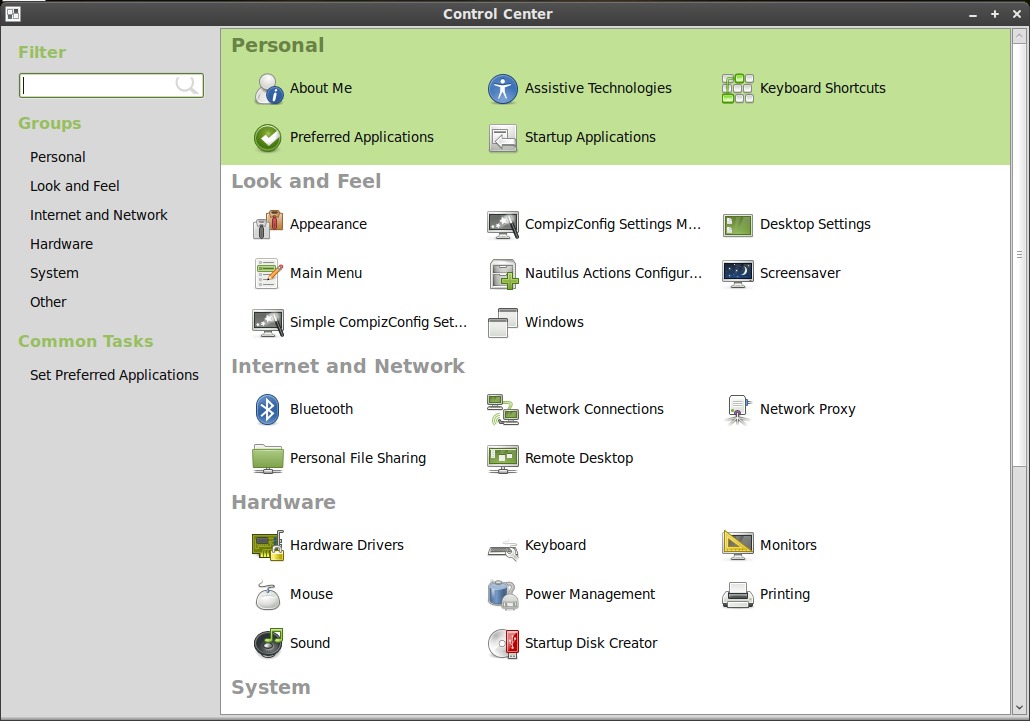Click the 'Startup Disk Creator' label
The height and width of the screenshot is (721, 1030).
pyautogui.click(x=591, y=644)
